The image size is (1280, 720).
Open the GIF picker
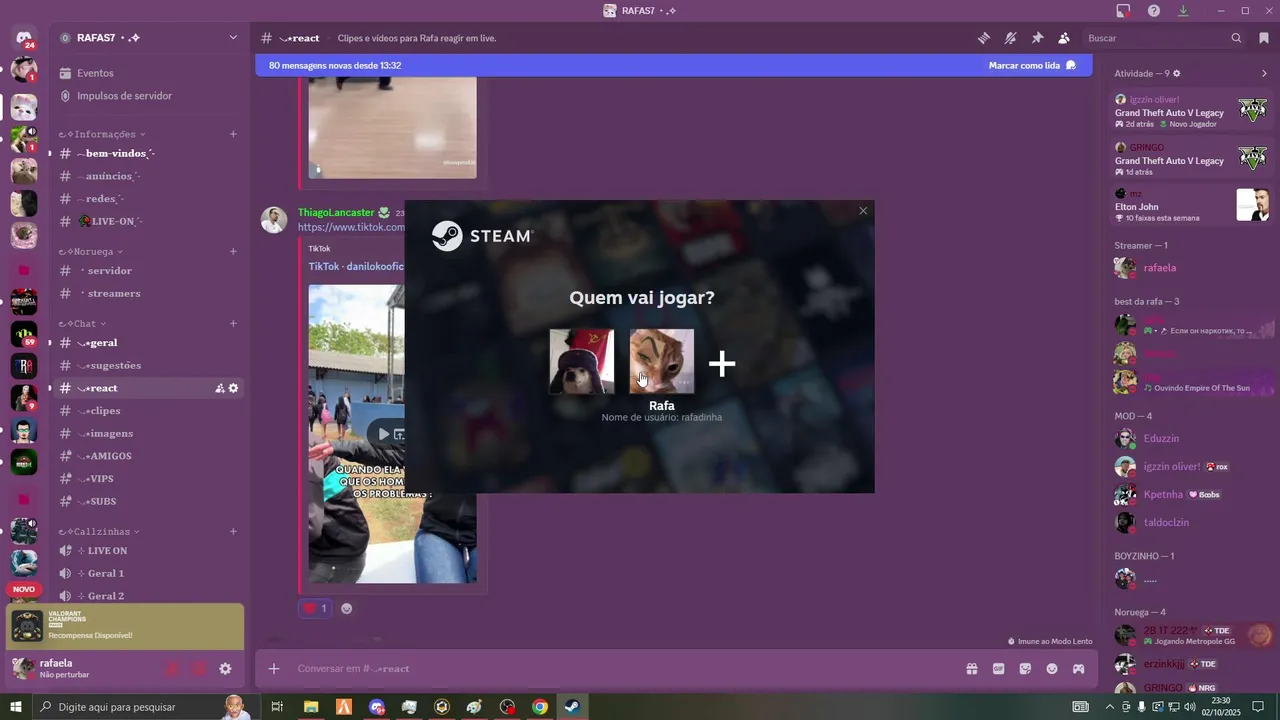(998, 669)
